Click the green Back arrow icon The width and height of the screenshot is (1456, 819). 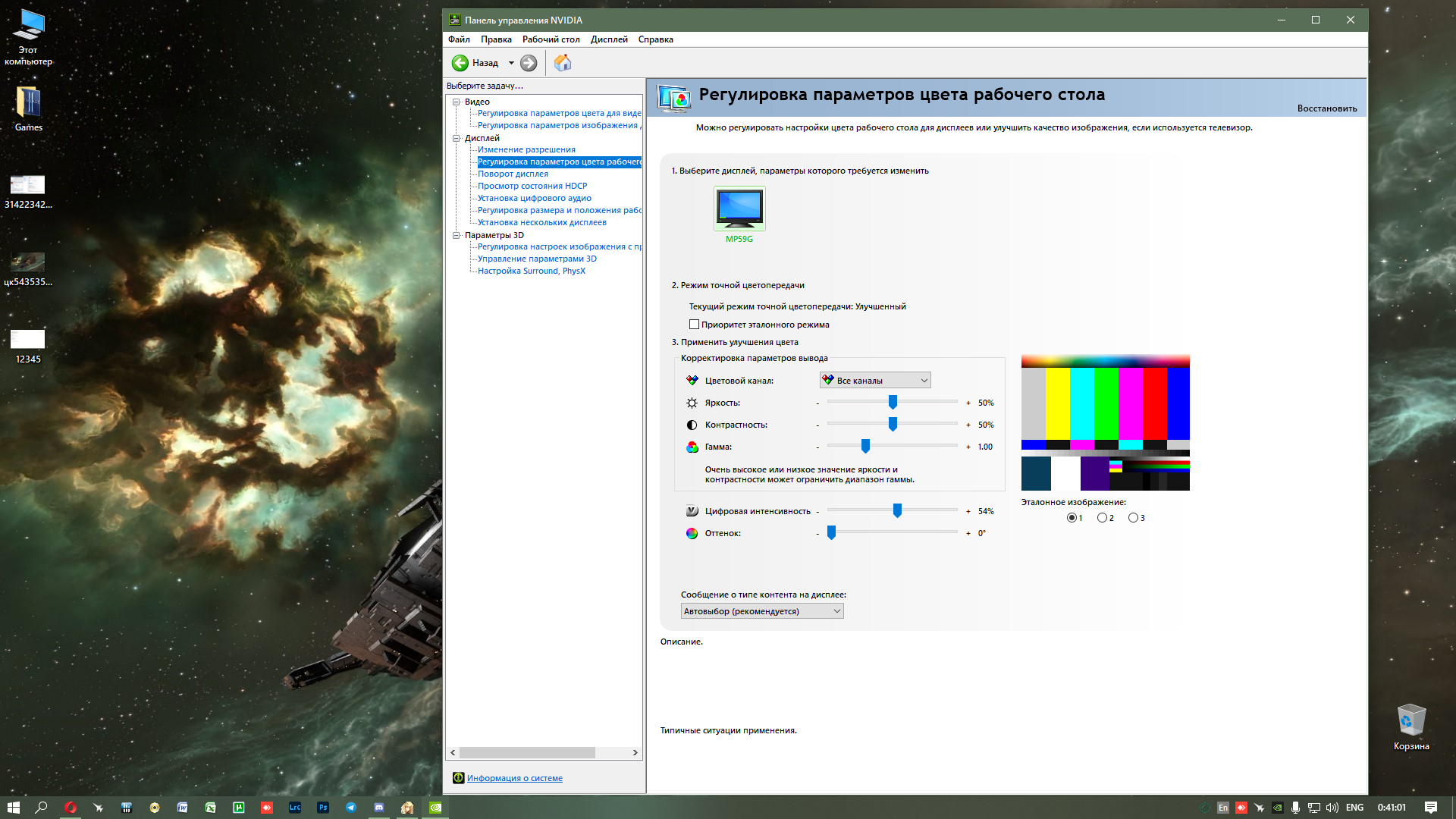pyautogui.click(x=460, y=63)
